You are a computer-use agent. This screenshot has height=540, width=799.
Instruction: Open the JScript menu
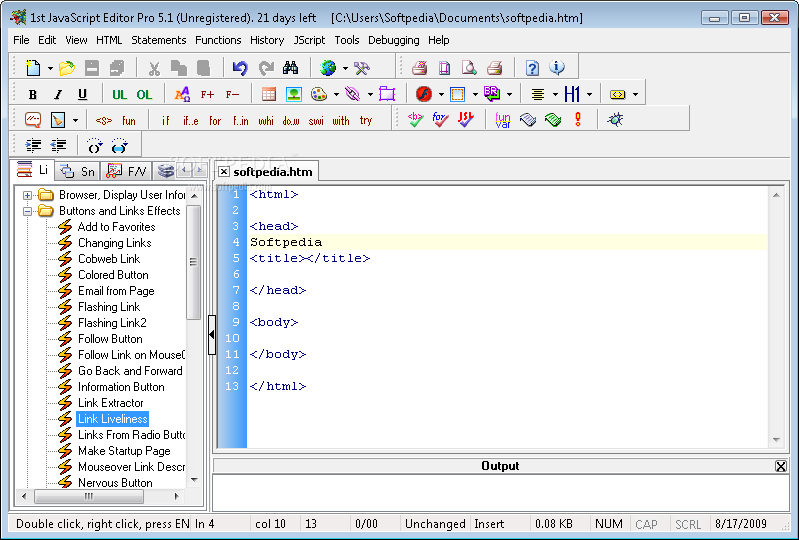click(309, 40)
